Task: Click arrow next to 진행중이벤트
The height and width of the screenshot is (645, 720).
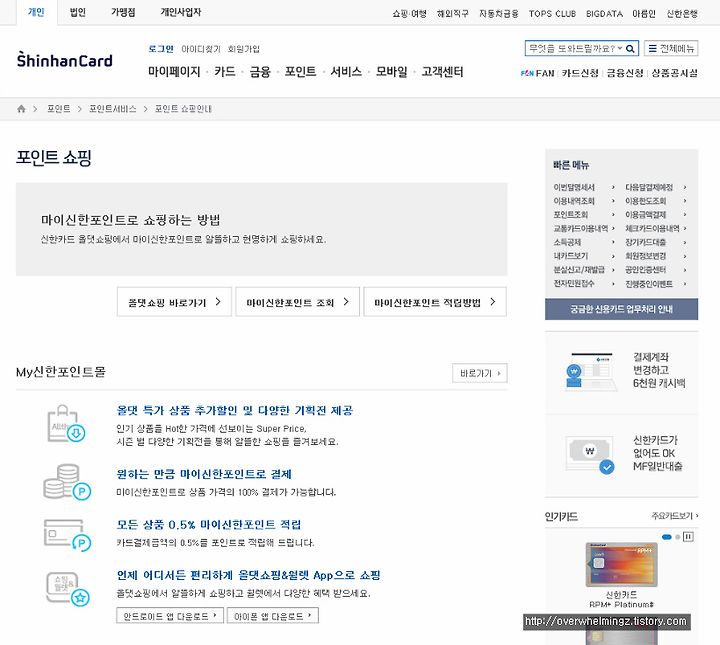Action: [685, 284]
